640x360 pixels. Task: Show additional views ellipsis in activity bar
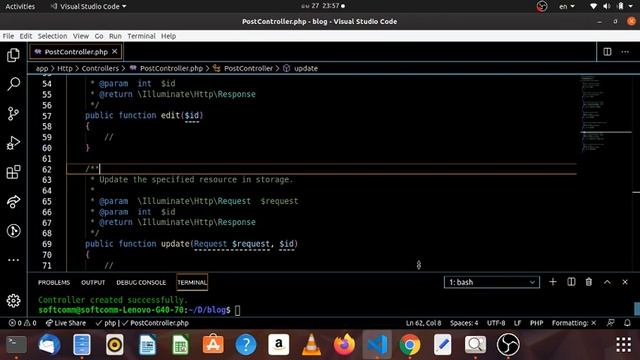coord(13,260)
